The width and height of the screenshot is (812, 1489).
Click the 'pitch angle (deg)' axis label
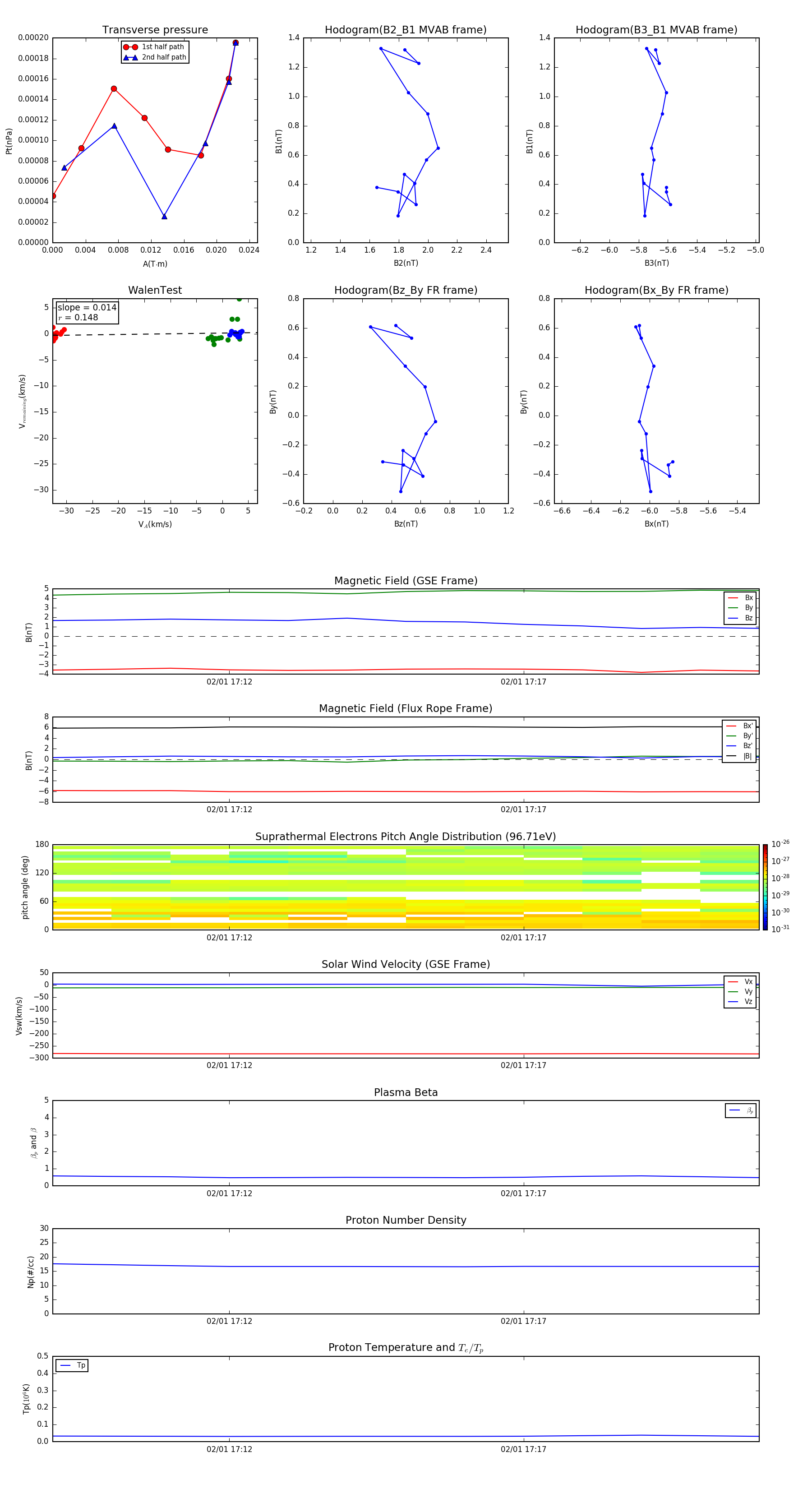[25, 887]
